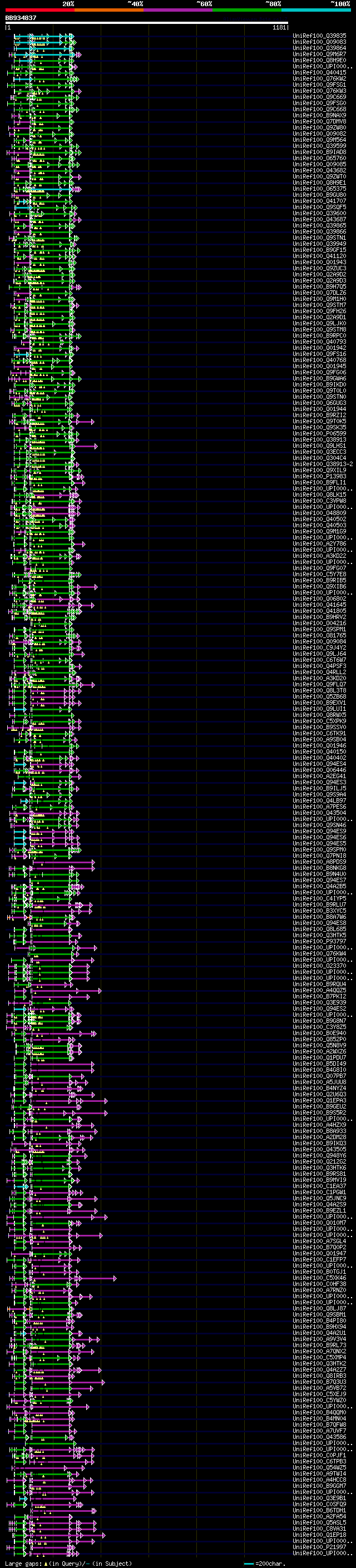356x1568 pixels.
Task: Select hit UniRef100_Q8RWX5
Action: (319, 715)
